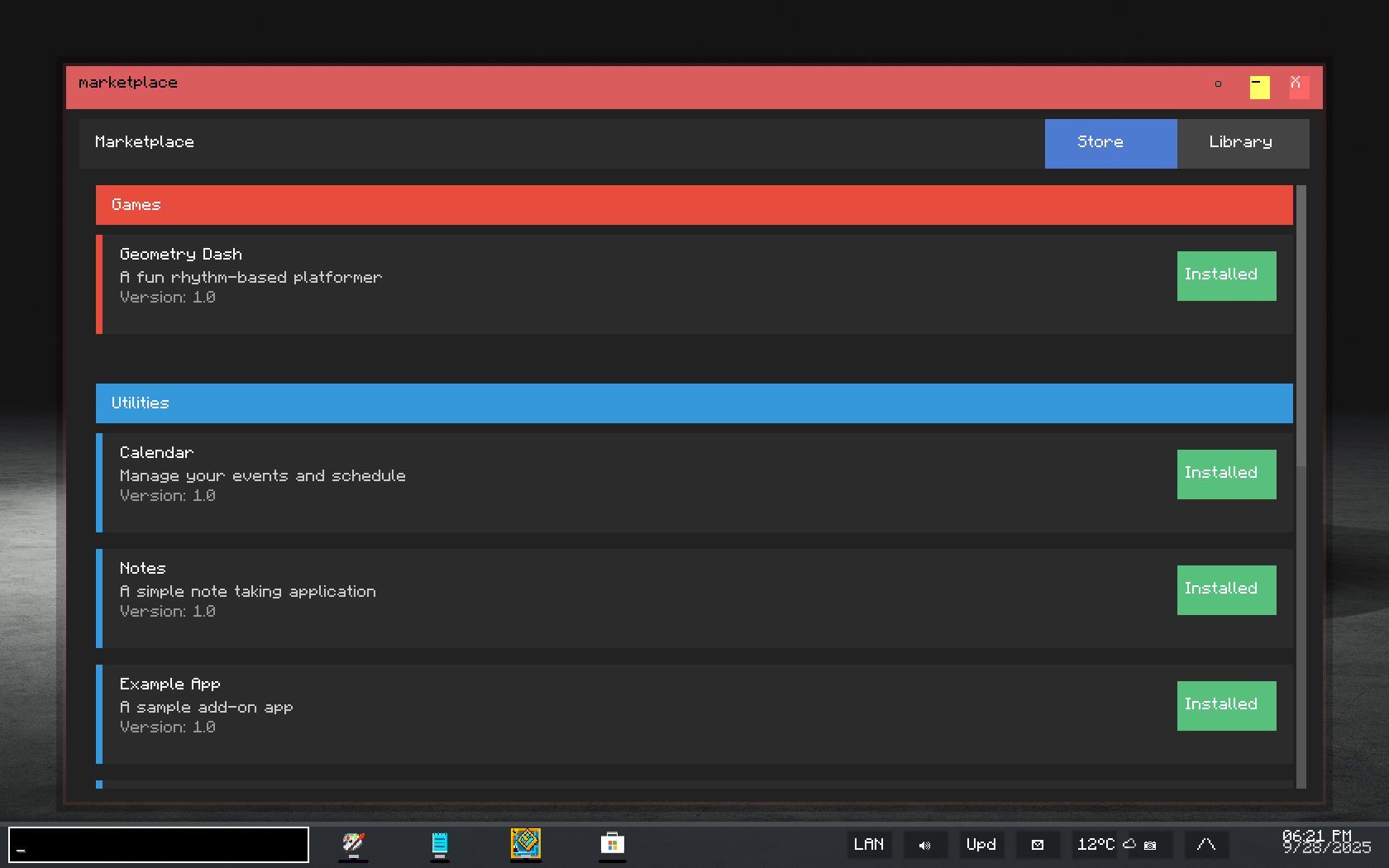The image size is (1389, 868).
Task: Click the marketplace store taskbar icon
Action: [612, 844]
